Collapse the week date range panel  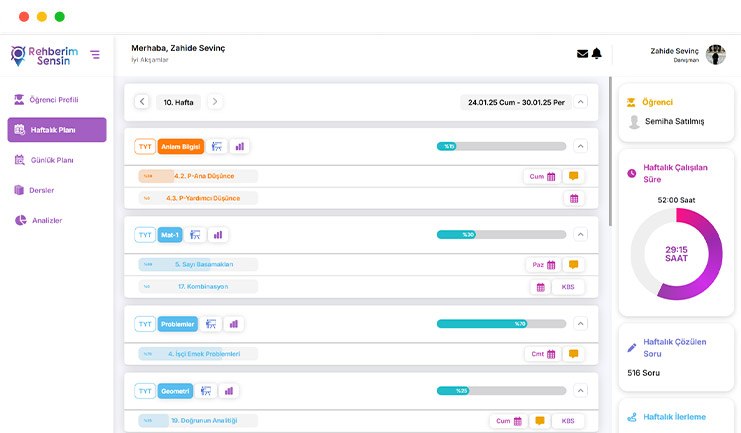point(581,101)
